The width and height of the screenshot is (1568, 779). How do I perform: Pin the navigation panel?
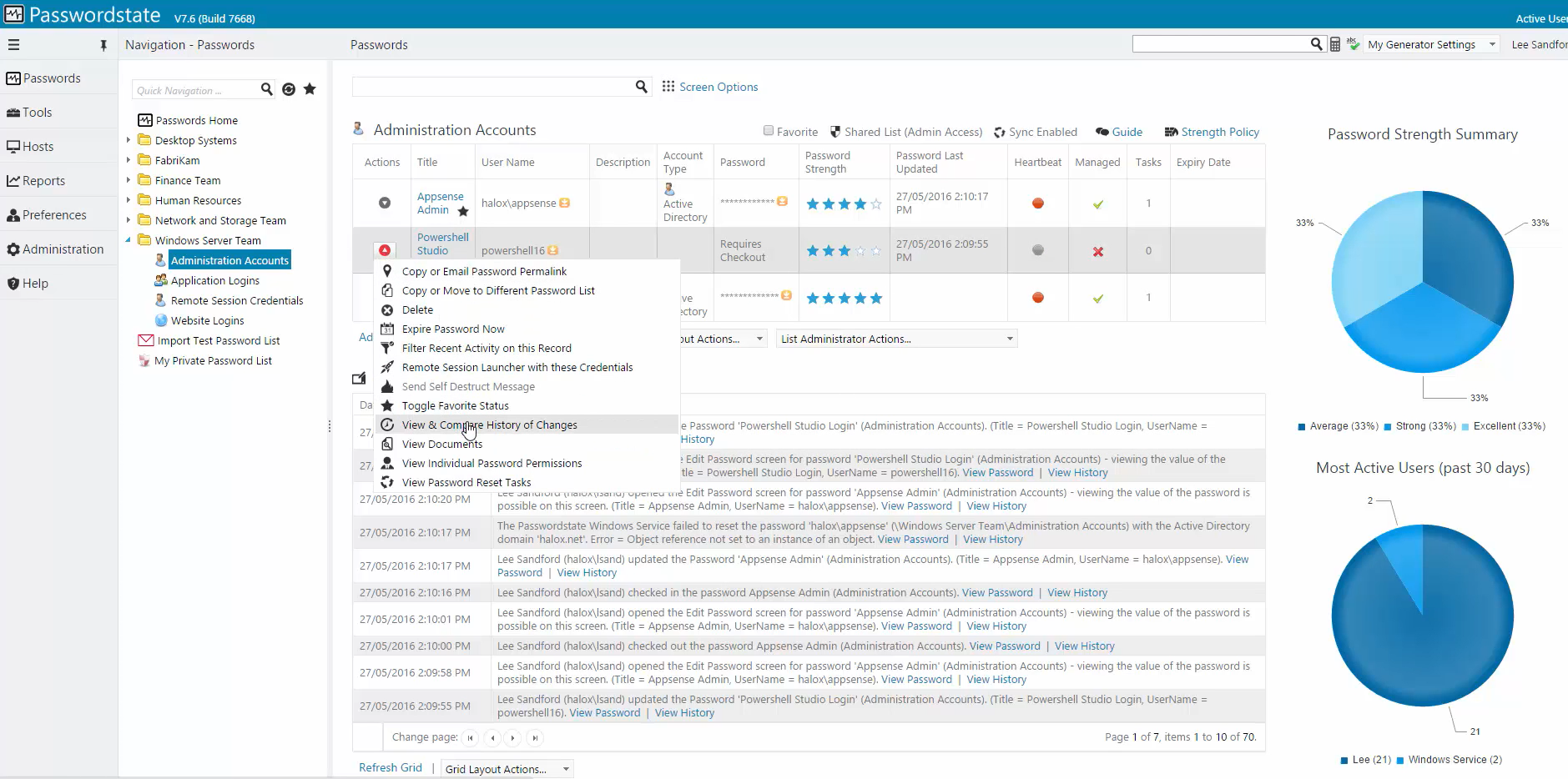point(103,46)
